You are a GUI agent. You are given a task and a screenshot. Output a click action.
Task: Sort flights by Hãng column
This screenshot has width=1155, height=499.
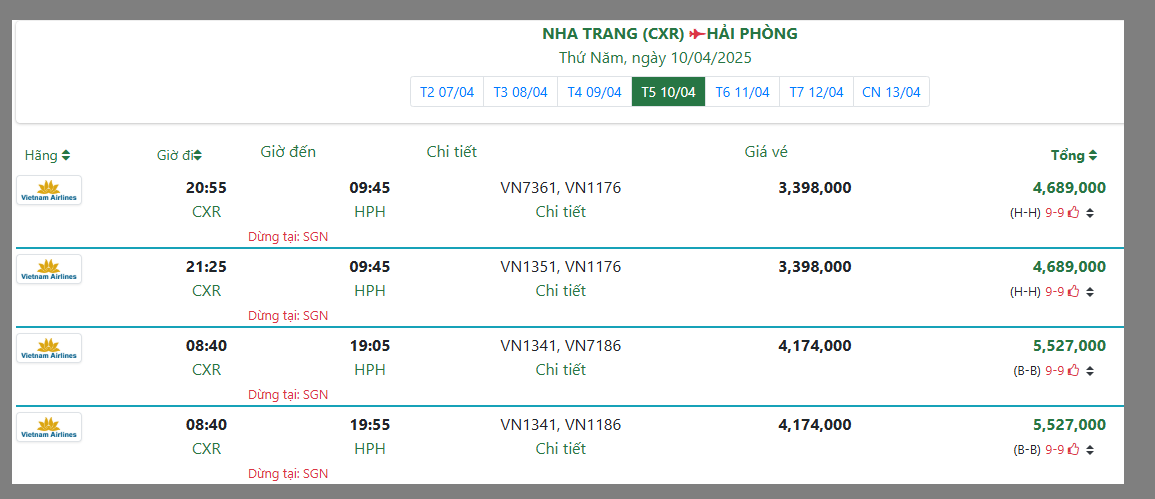[x=47, y=155]
